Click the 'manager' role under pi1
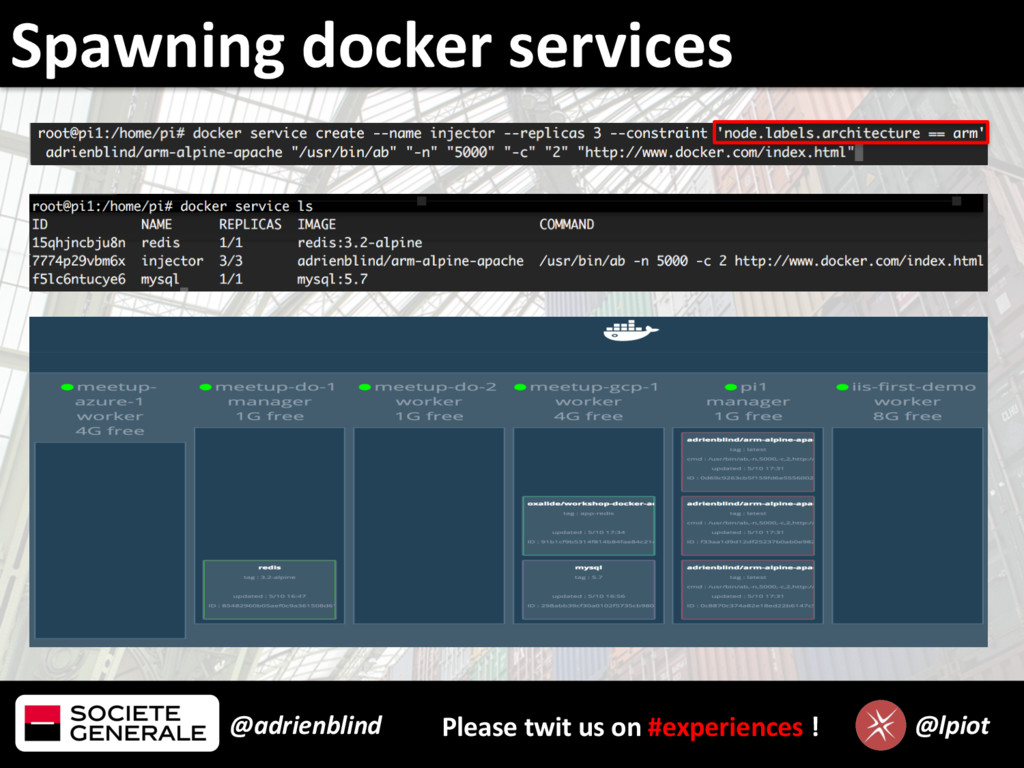This screenshot has height=768, width=1024. 748,402
